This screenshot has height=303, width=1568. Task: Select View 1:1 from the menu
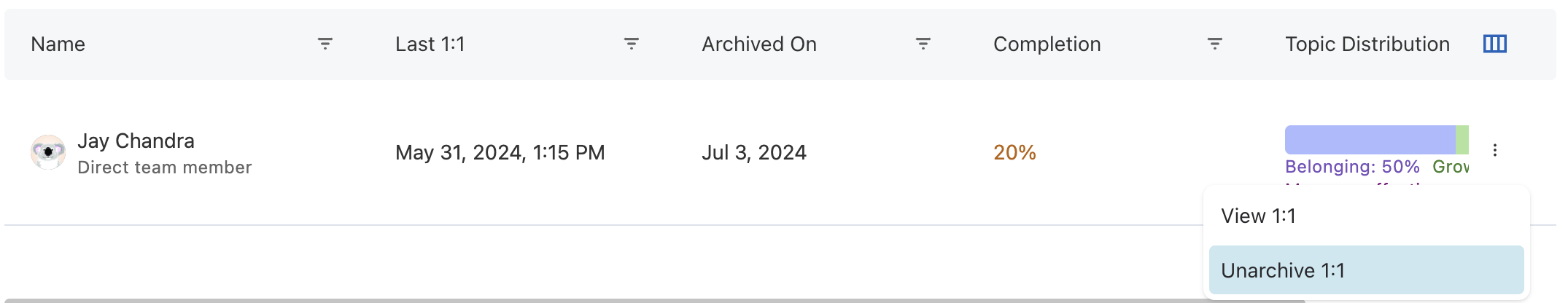coord(1258,216)
